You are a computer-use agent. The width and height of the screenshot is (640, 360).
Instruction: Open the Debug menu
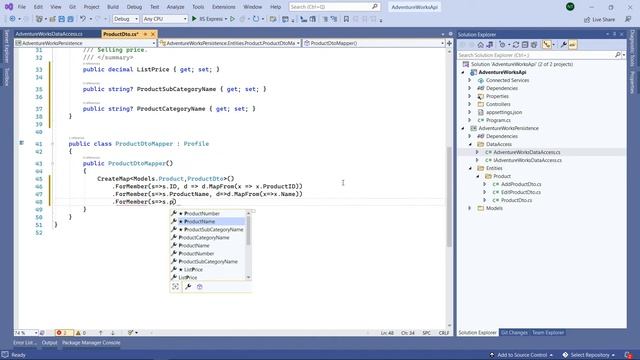[134, 7]
